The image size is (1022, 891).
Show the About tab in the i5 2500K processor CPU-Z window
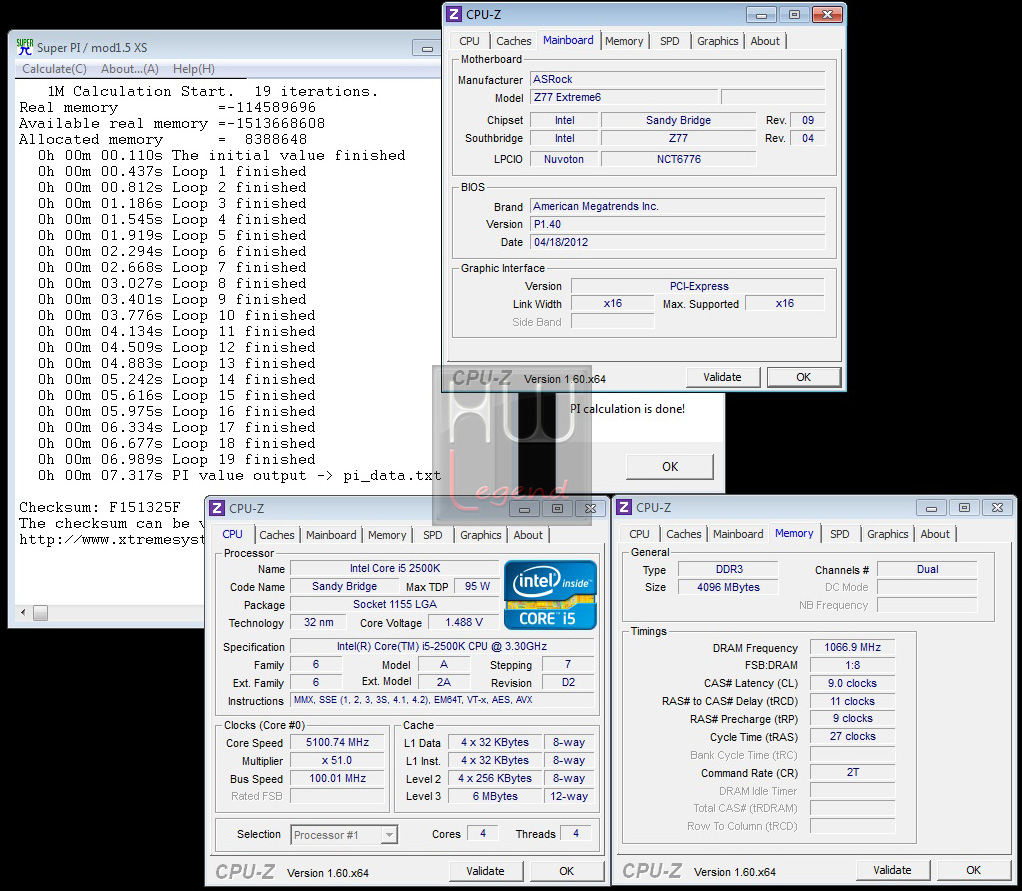(x=528, y=535)
